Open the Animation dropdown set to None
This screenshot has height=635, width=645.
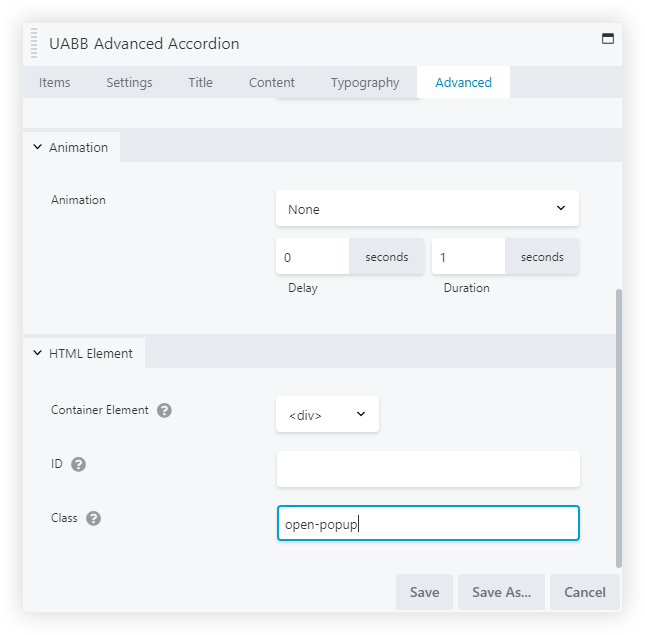click(427, 209)
